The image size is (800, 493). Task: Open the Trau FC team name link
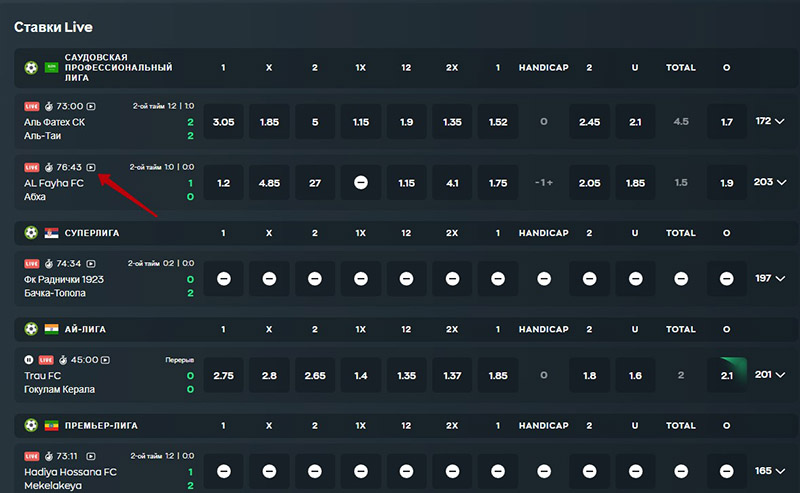pyautogui.click(x=43, y=375)
